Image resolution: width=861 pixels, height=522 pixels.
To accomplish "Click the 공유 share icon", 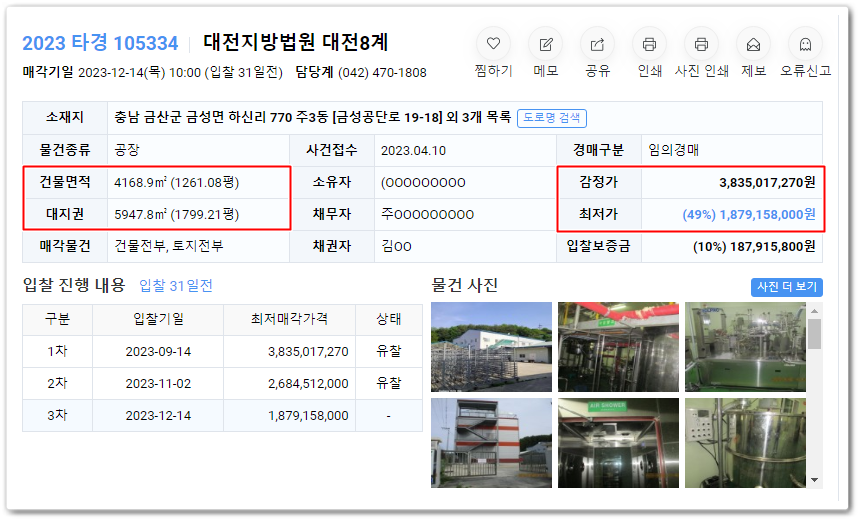I will pos(597,44).
